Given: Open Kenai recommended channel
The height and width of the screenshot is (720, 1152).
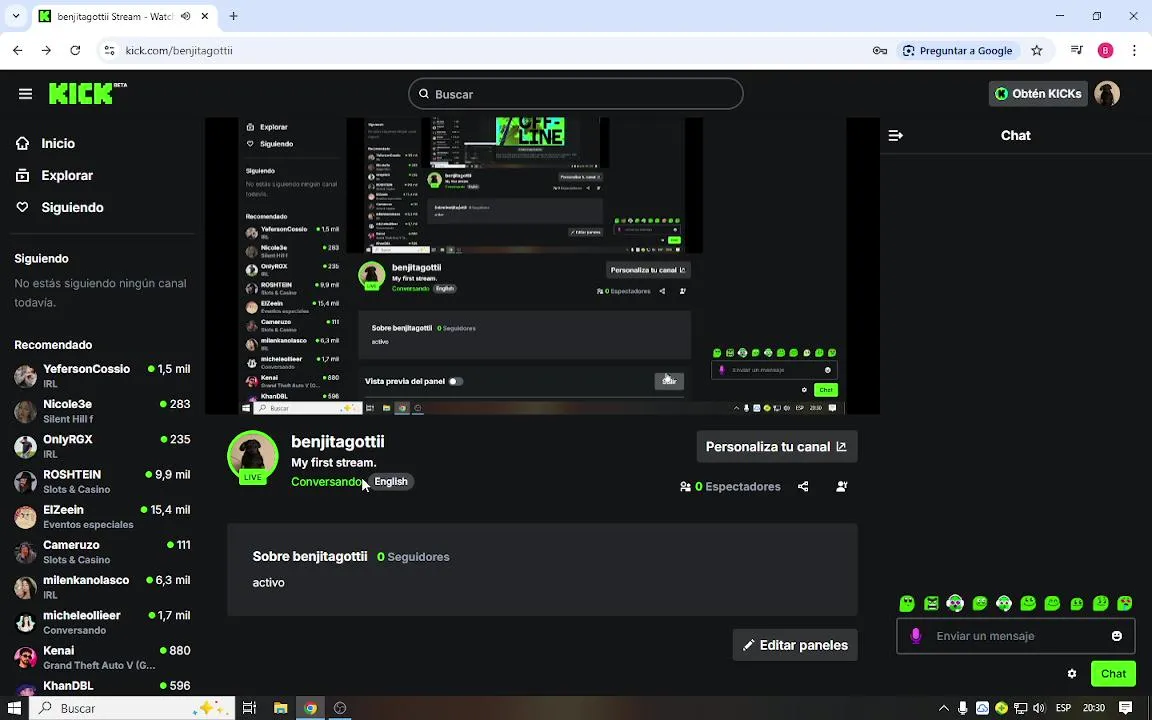Looking at the screenshot, I should pos(102,658).
